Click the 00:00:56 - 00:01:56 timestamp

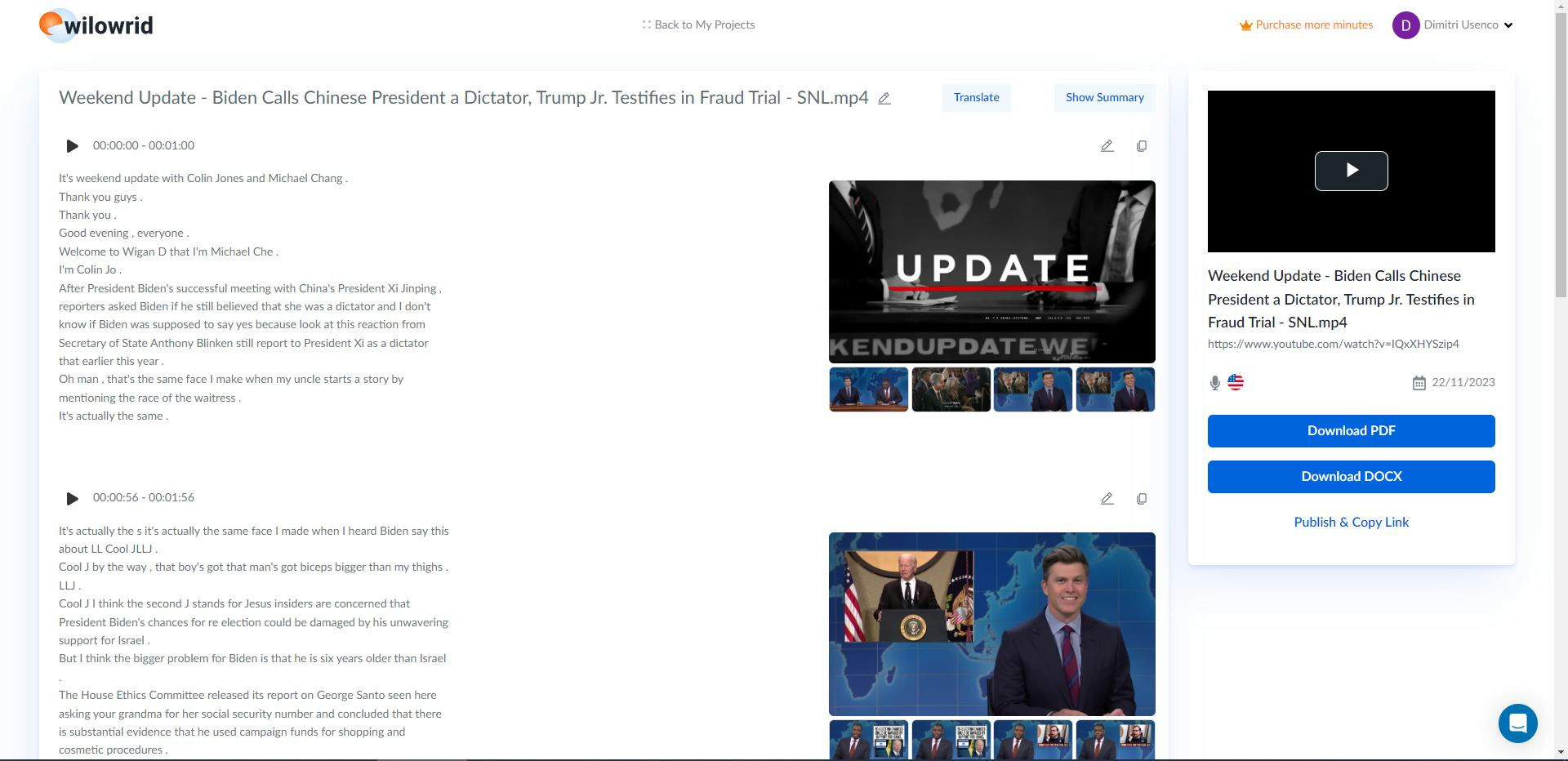(x=144, y=497)
